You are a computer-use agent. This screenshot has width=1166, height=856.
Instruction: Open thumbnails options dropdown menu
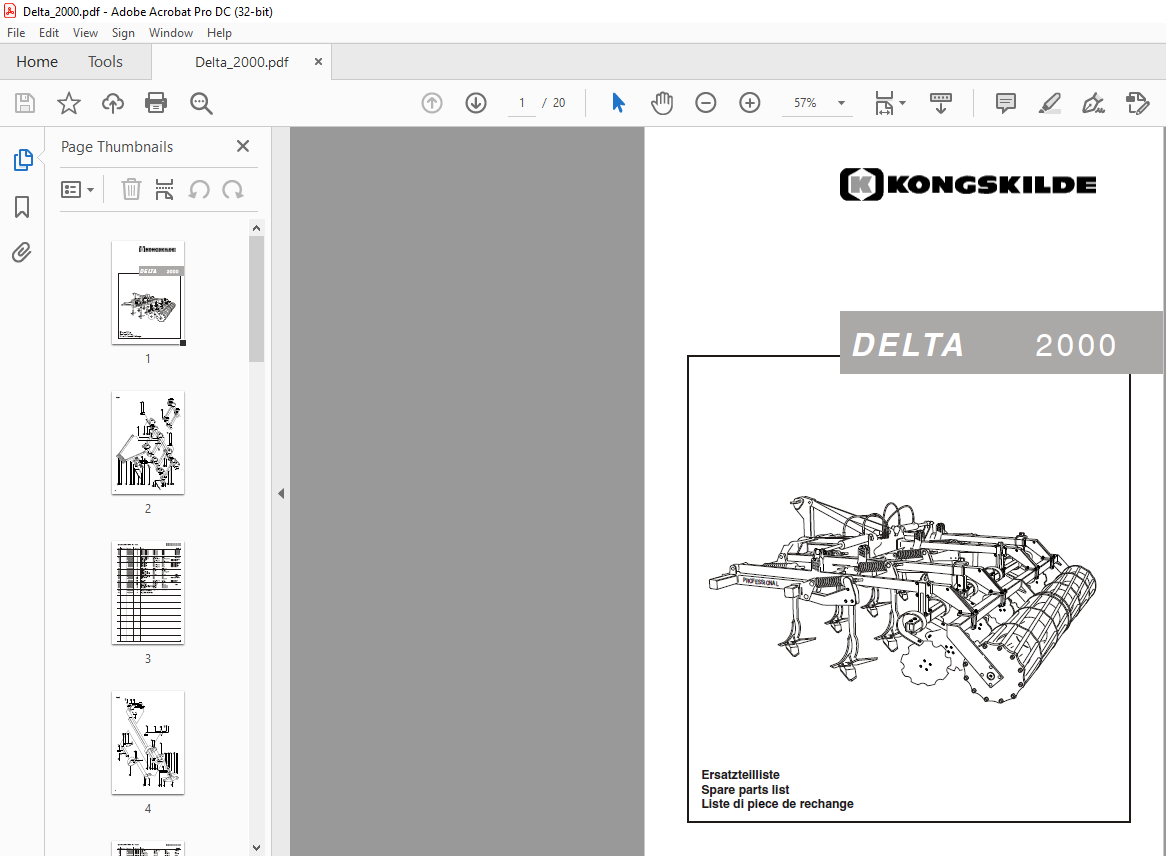[x=77, y=190]
